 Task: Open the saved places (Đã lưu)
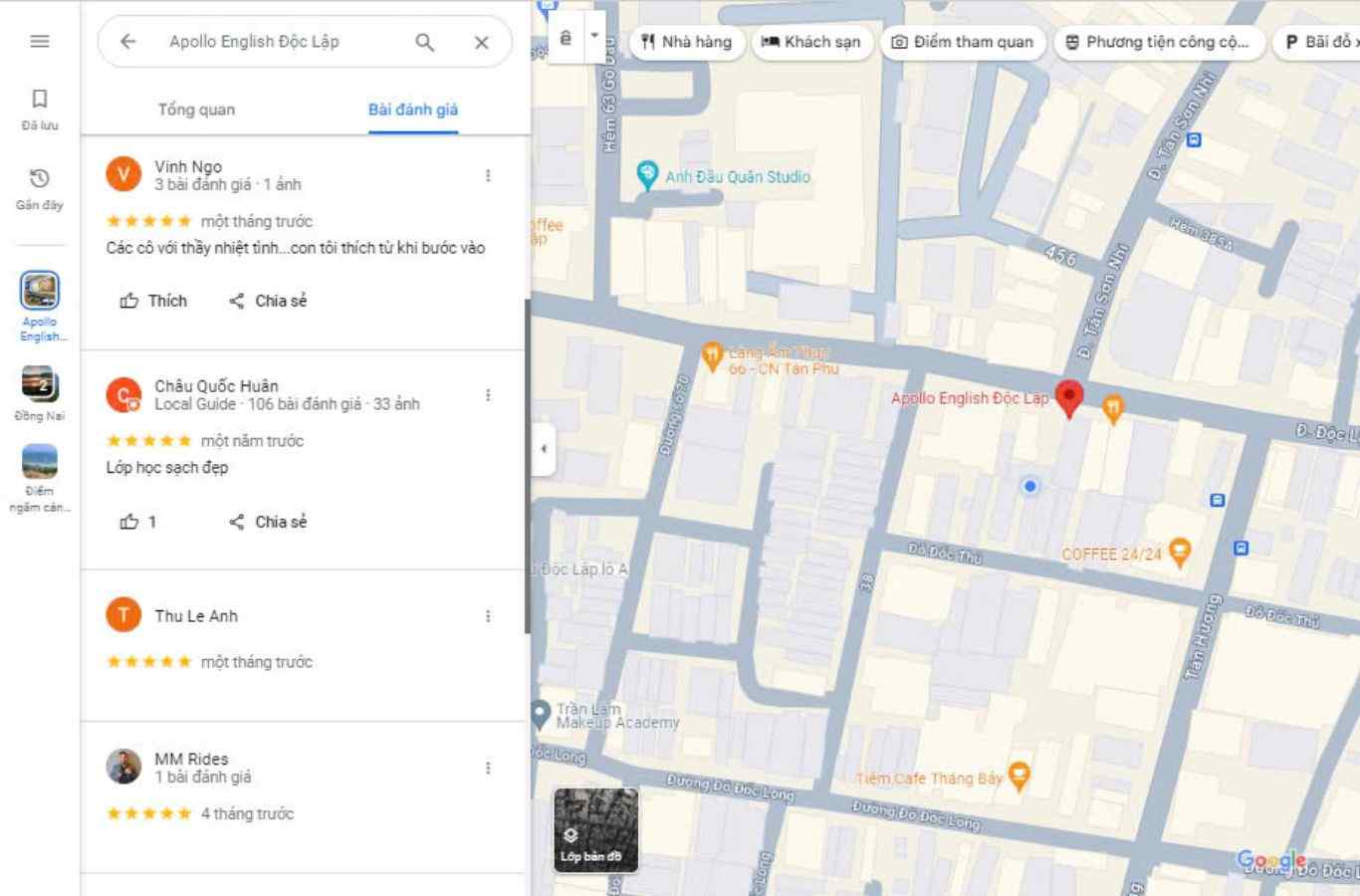pos(40,110)
